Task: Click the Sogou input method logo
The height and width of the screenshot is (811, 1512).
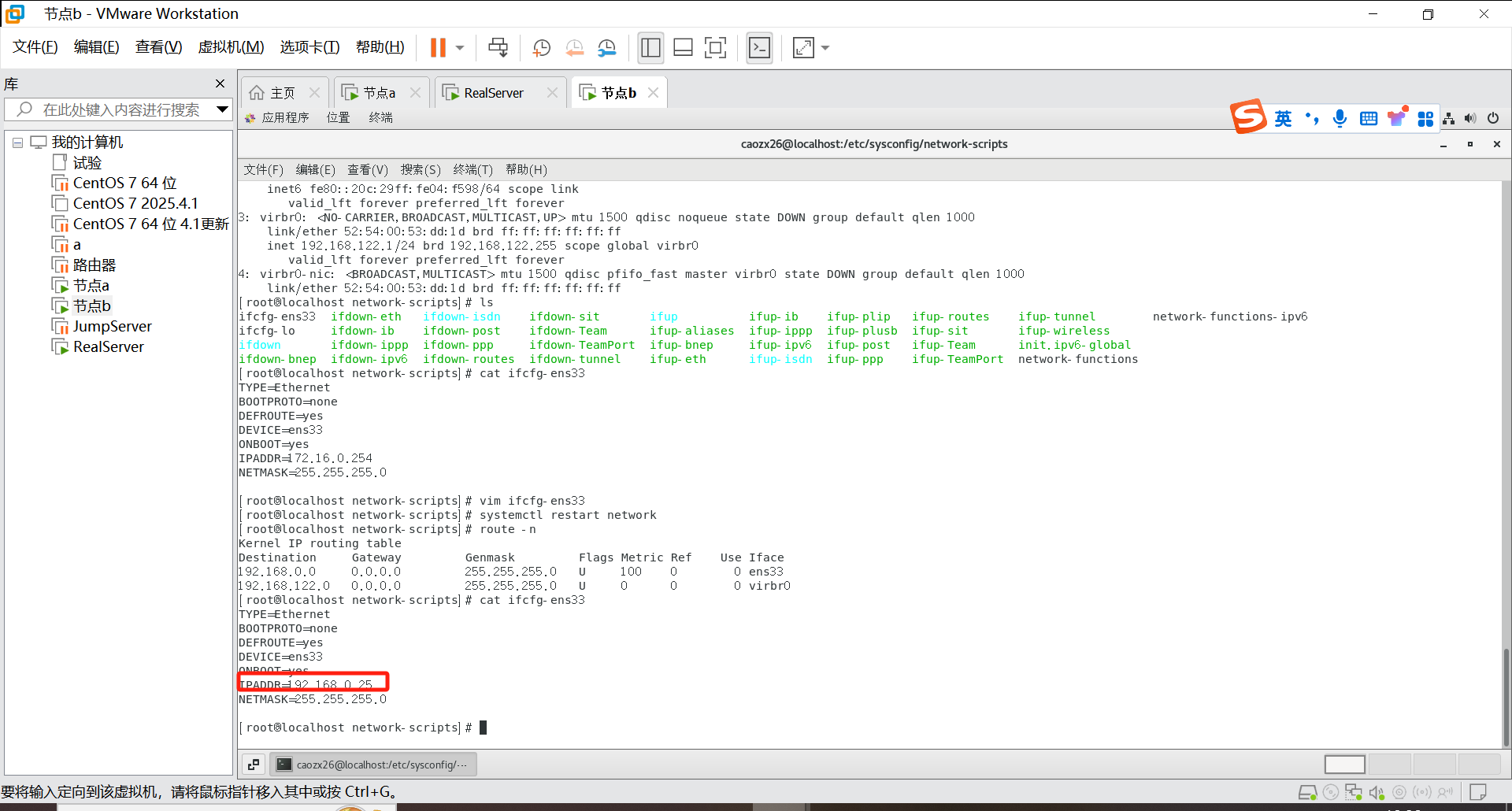Action: point(1248,117)
